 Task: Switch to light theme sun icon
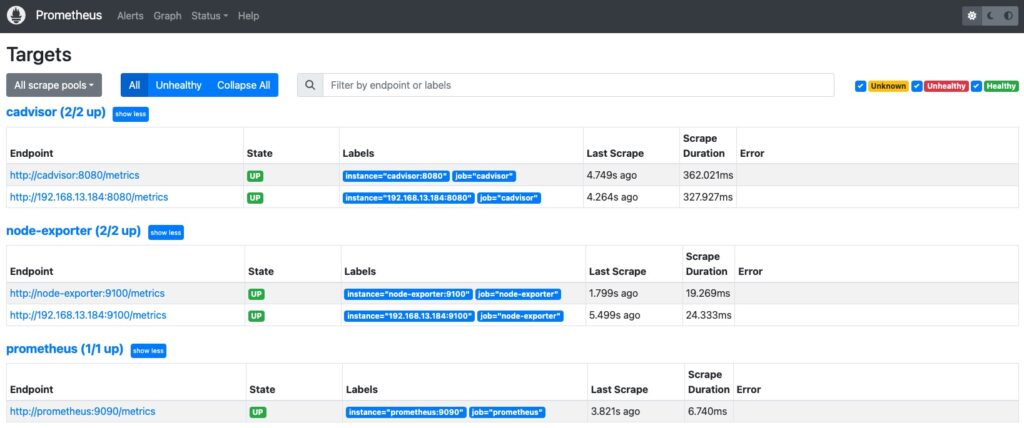(x=972, y=16)
